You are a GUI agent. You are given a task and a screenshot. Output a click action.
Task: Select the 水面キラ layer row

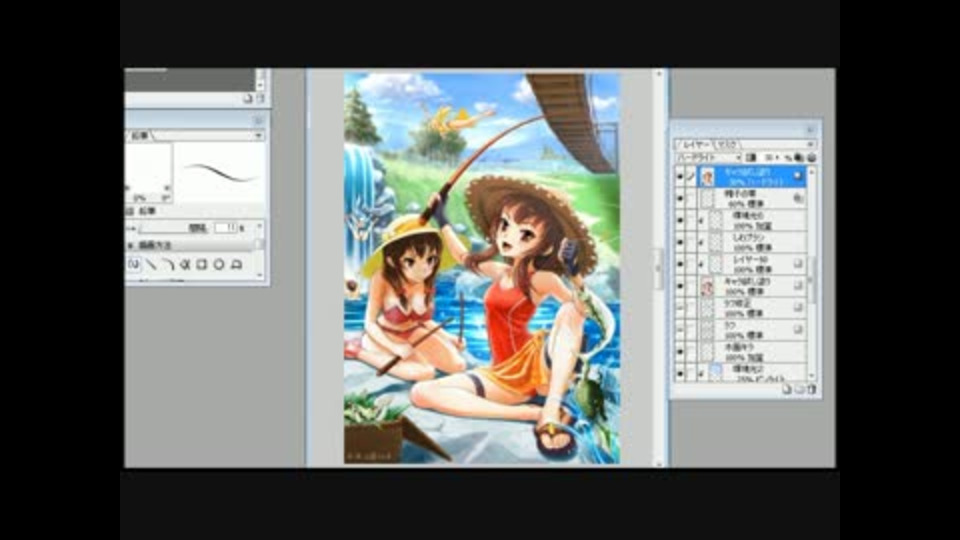pyautogui.click(x=740, y=351)
